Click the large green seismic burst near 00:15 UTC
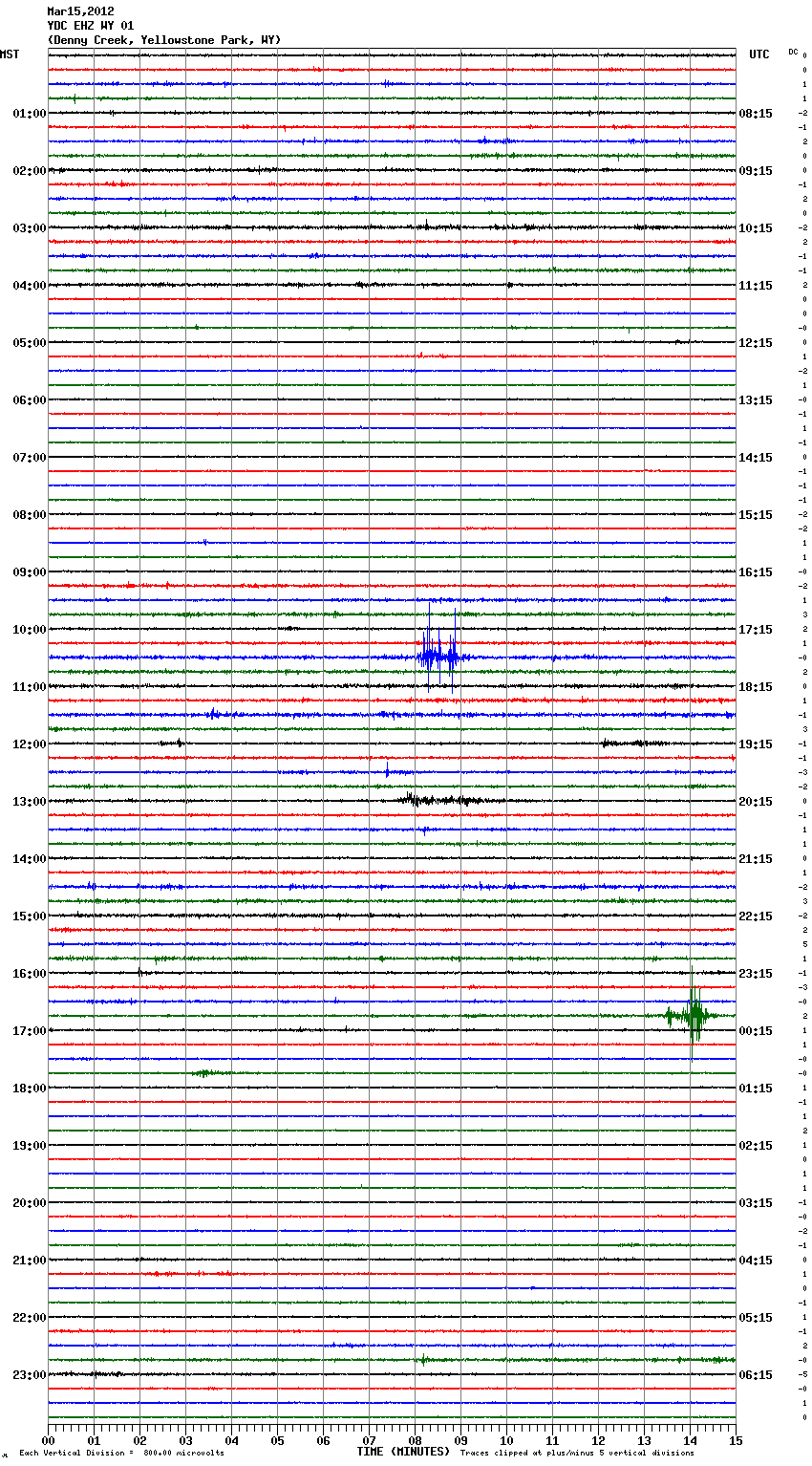812x1466 pixels. click(x=690, y=1015)
